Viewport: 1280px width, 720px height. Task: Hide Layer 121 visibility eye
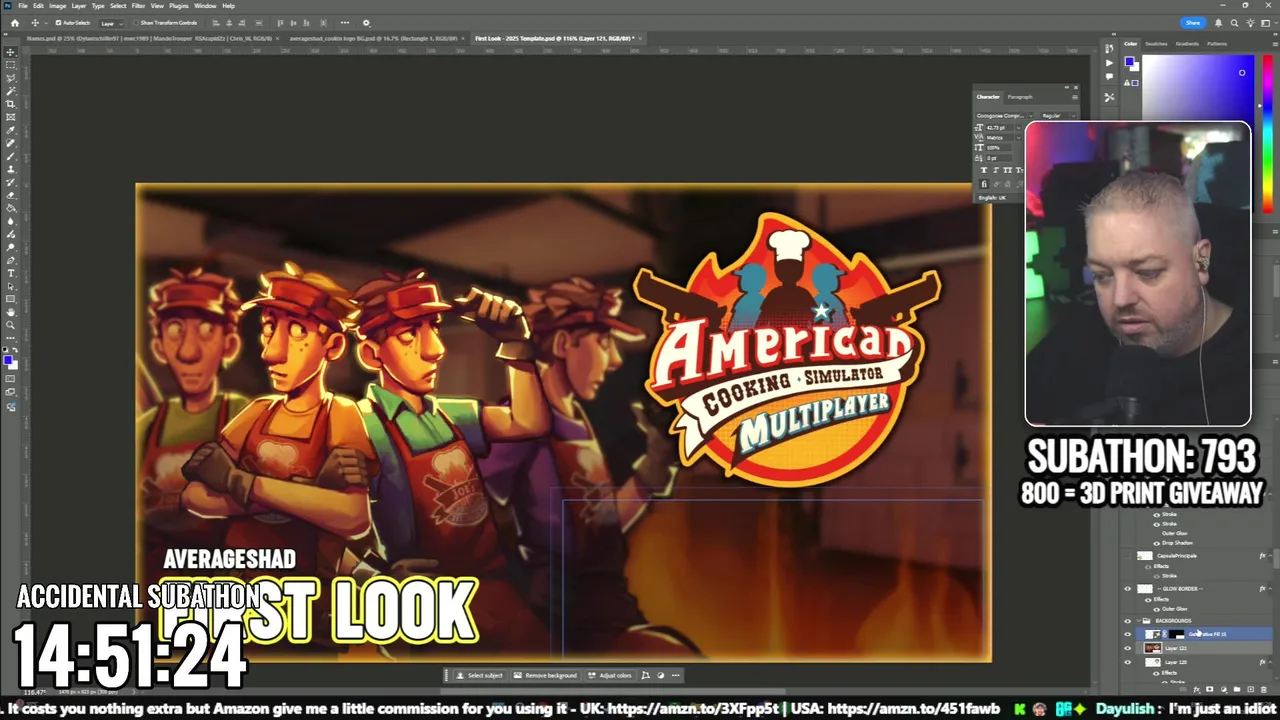[1127, 648]
